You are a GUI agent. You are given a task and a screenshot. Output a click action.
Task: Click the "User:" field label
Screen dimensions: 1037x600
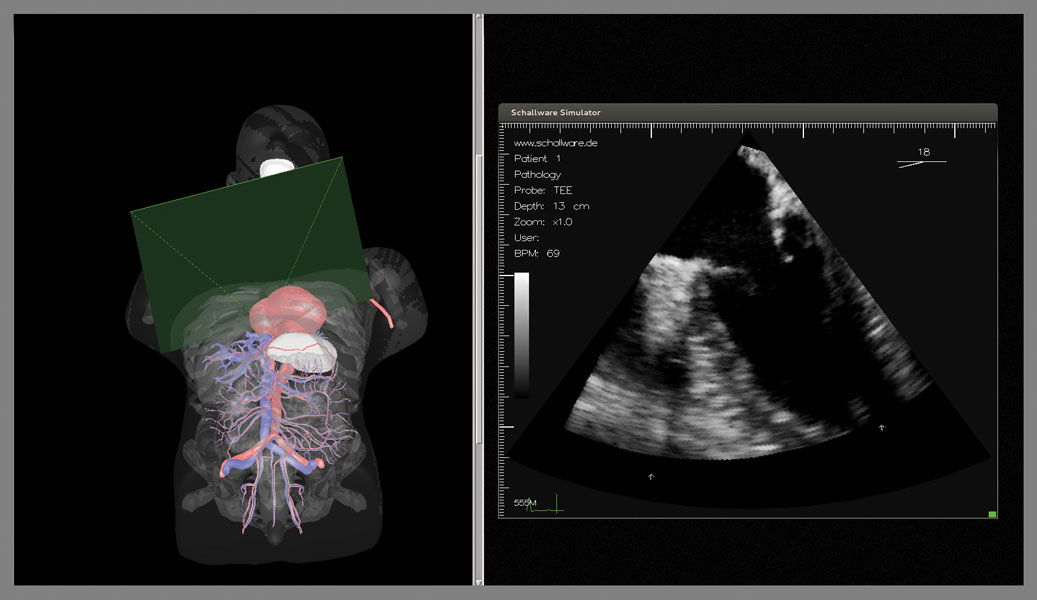tap(526, 238)
